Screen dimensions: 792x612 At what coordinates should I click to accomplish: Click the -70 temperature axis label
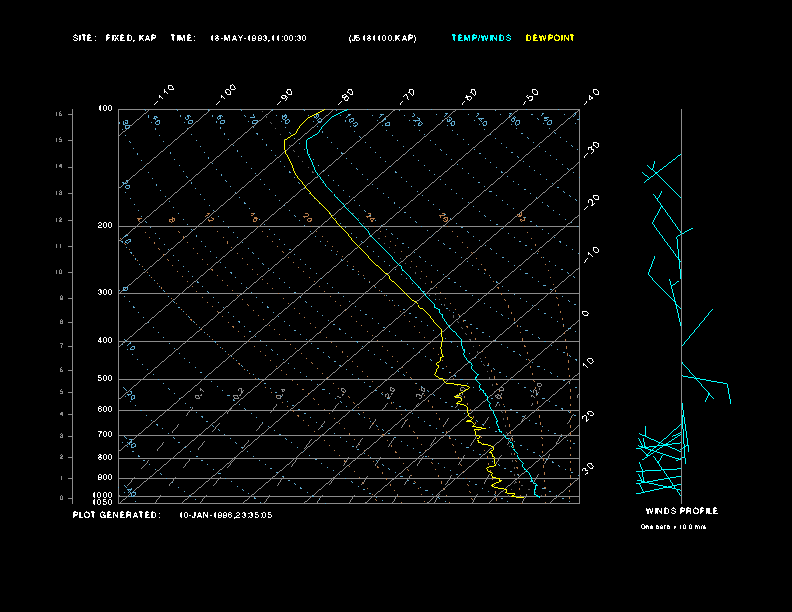click(x=408, y=96)
